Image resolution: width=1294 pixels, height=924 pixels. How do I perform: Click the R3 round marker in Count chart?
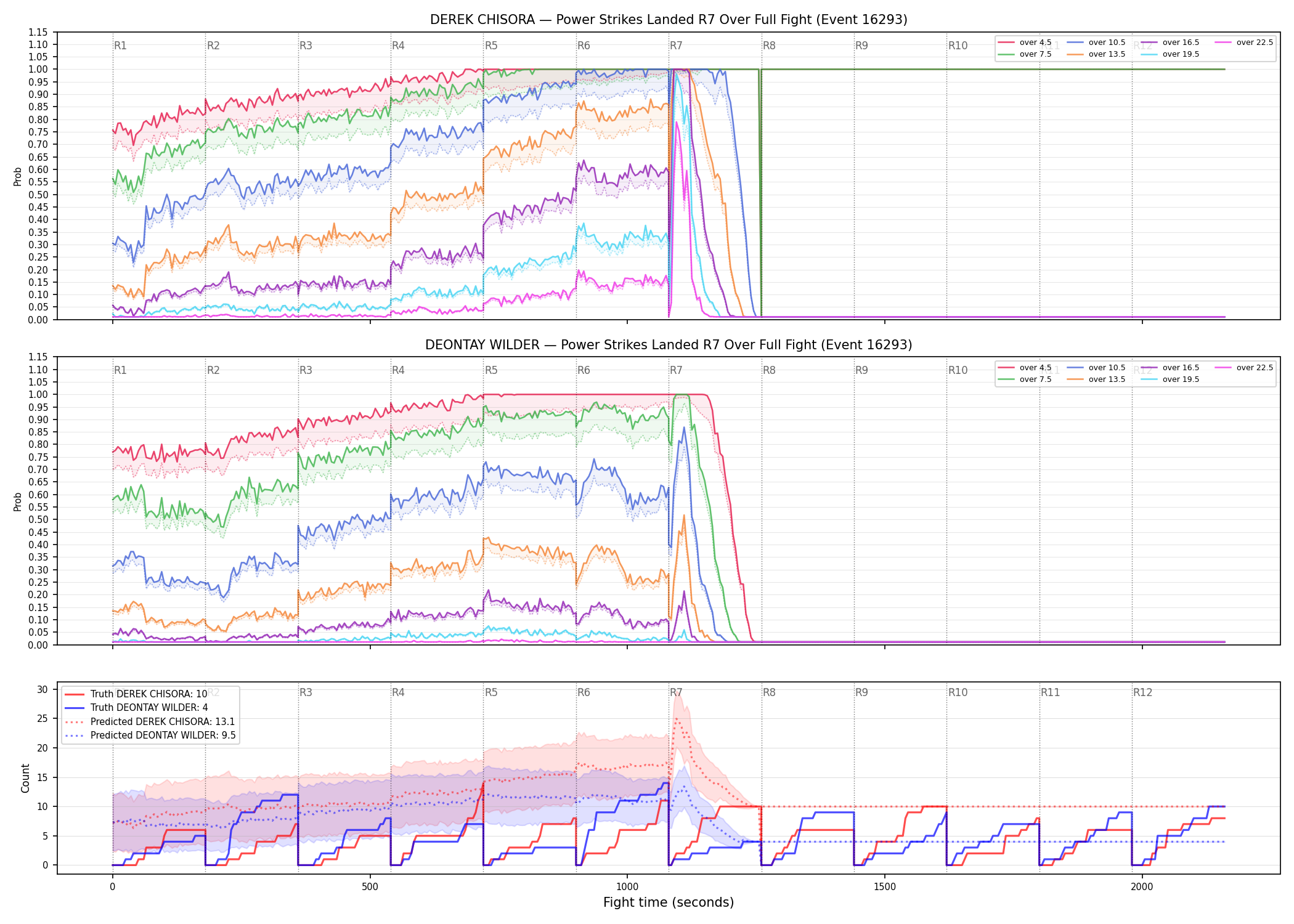click(306, 692)
